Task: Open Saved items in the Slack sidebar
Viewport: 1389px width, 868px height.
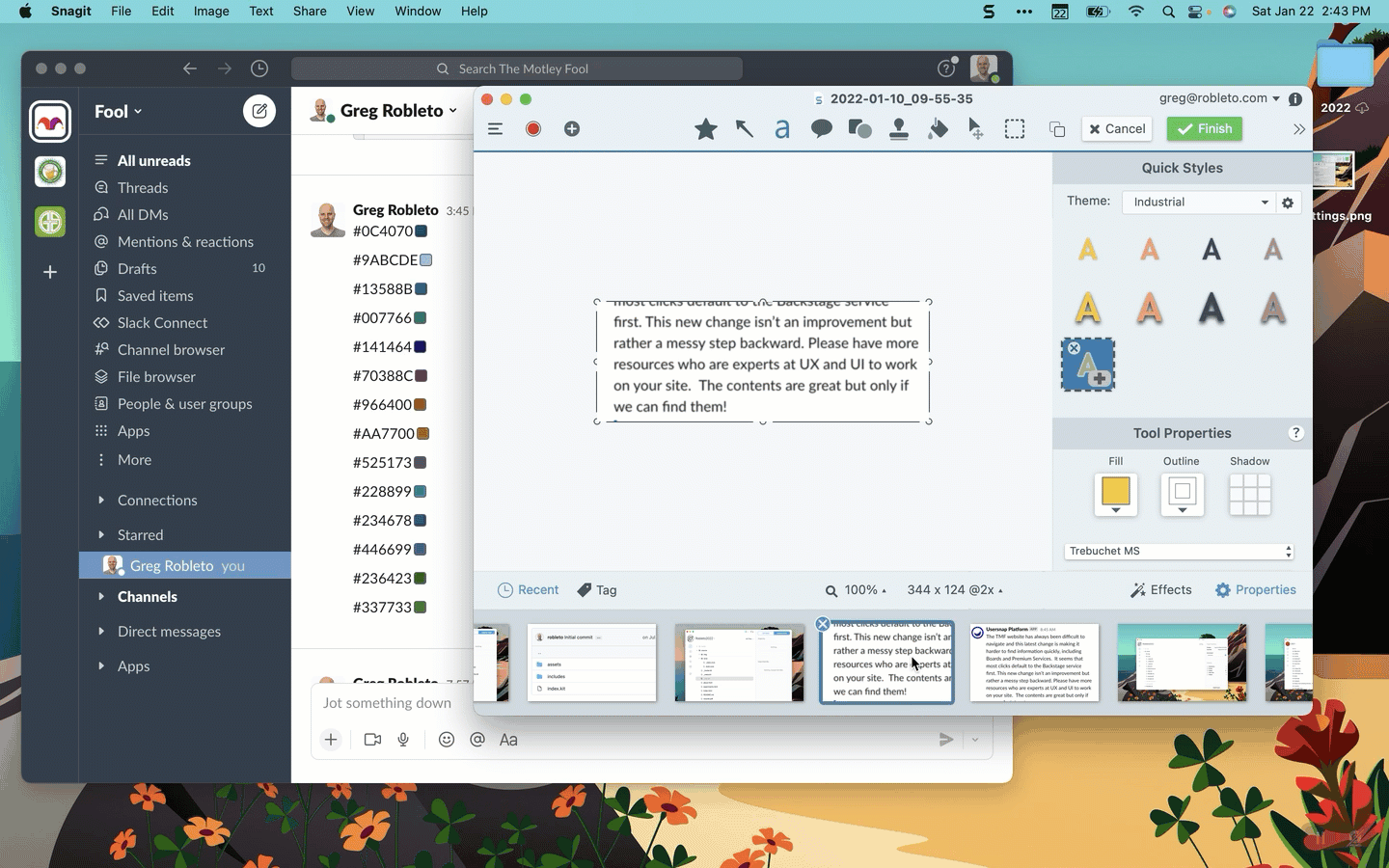Action: pyautogui.click(x=155, y=296)
